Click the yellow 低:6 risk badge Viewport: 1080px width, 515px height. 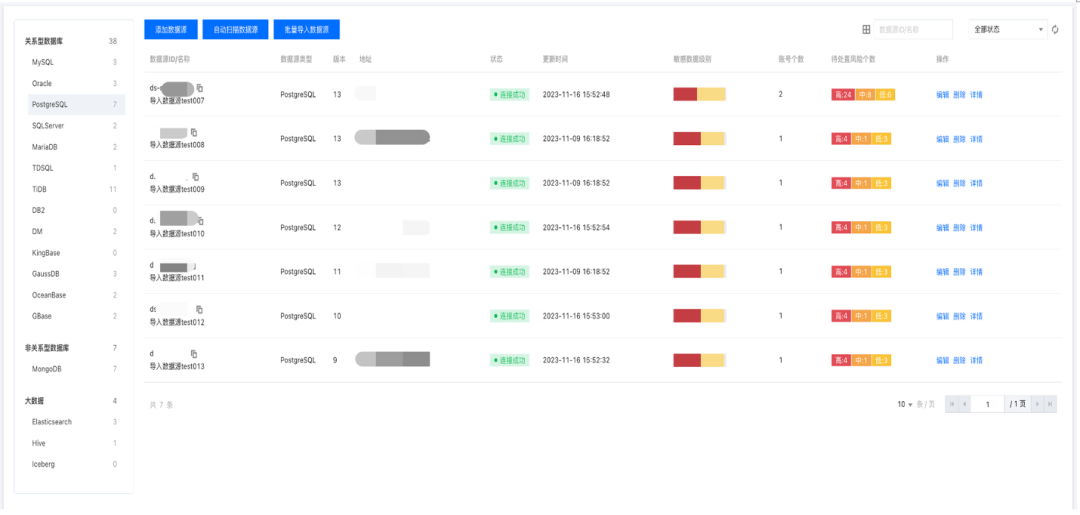[885, 94]
